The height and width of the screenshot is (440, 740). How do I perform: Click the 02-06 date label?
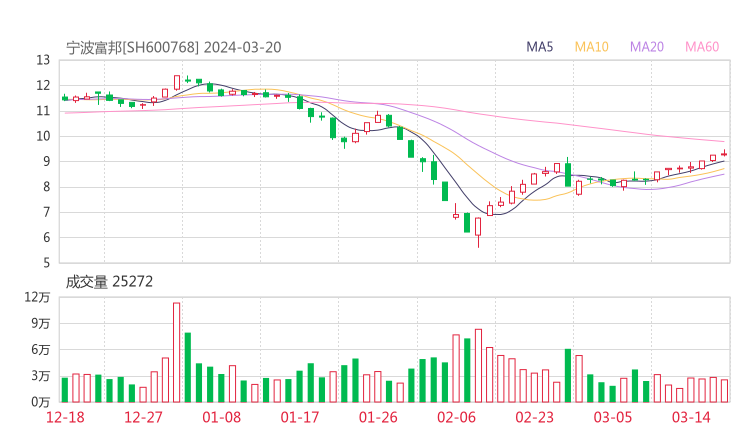[x=456, y=417]
